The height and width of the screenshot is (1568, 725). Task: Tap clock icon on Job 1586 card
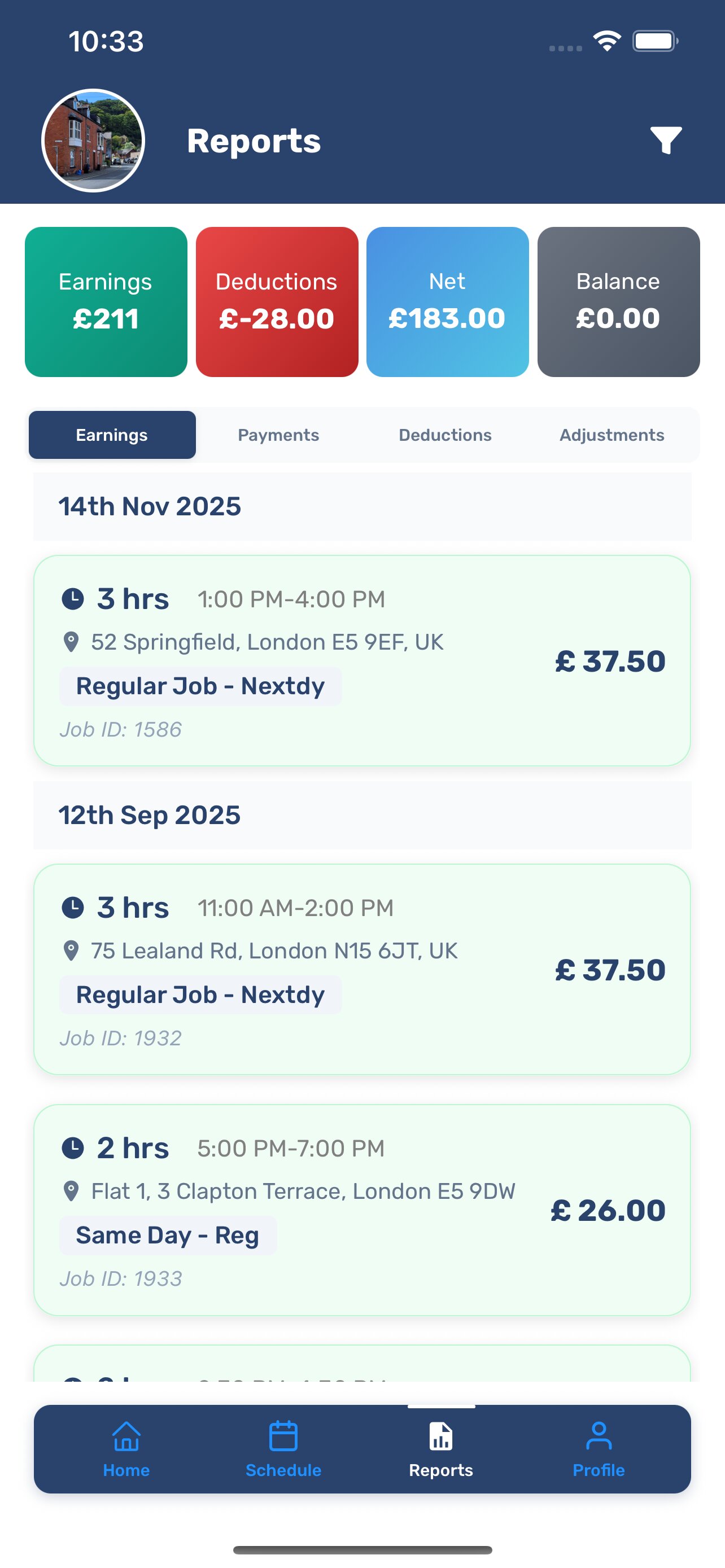pos(73,599)
